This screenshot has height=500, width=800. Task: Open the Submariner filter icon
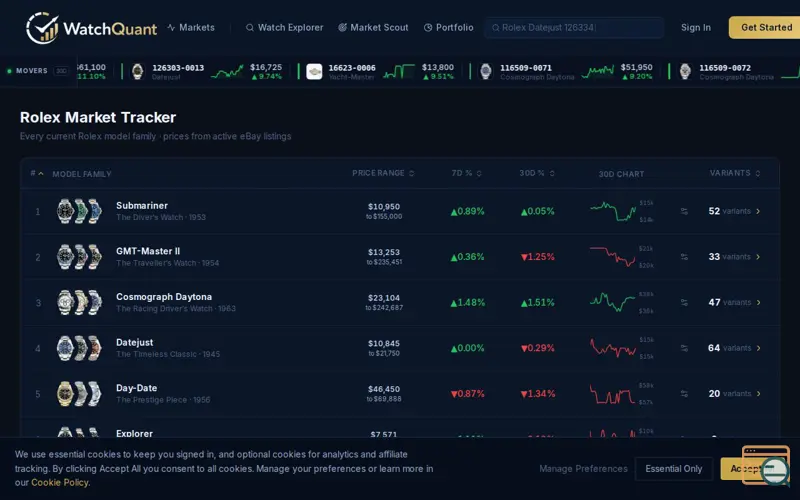684,211
